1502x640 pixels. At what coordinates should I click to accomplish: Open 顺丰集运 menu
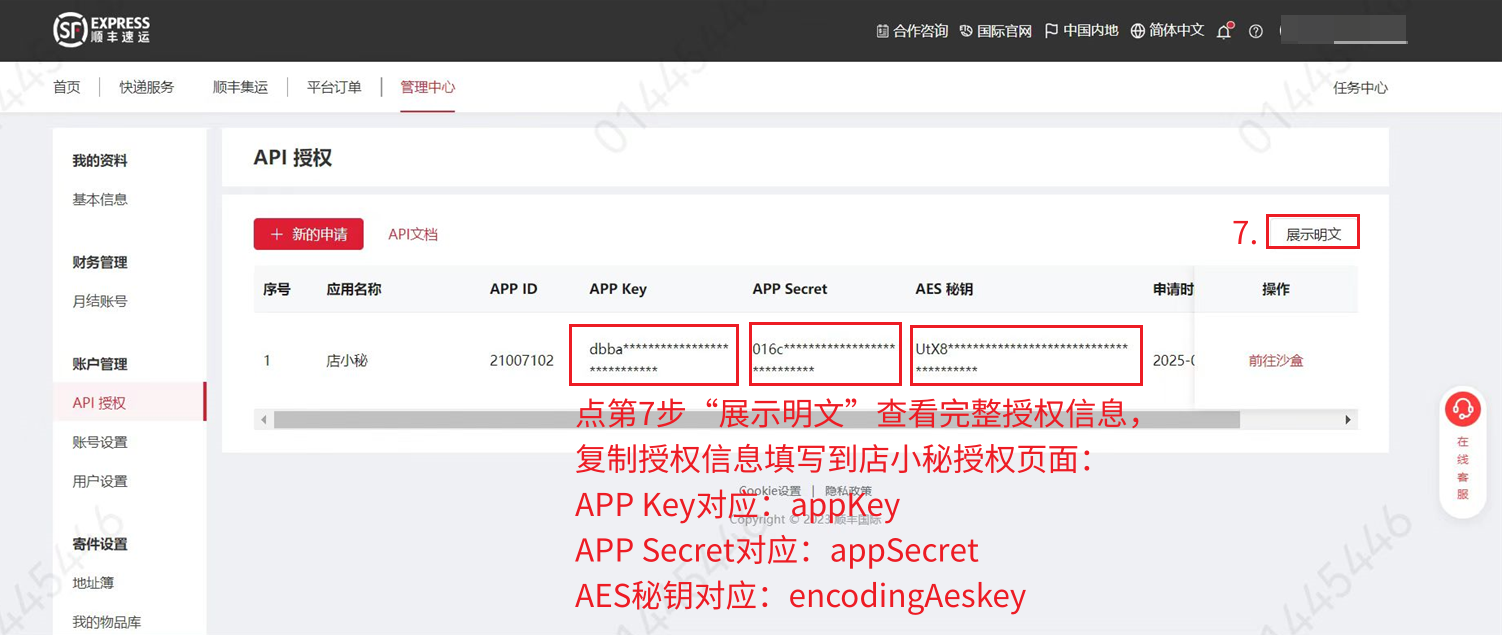pyautogui.click(x=241, y=87)
